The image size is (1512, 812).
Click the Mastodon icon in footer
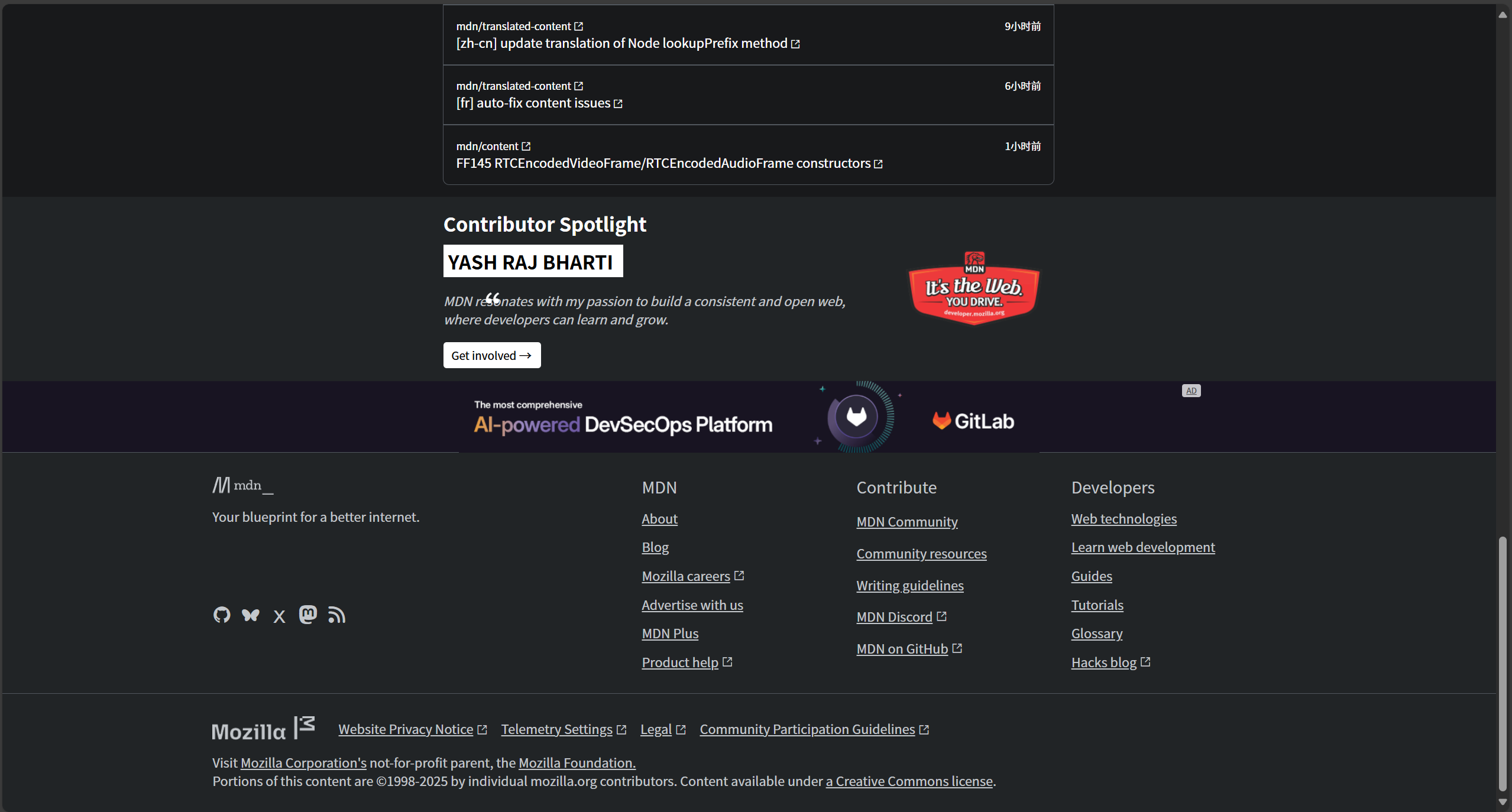point(307,615)
